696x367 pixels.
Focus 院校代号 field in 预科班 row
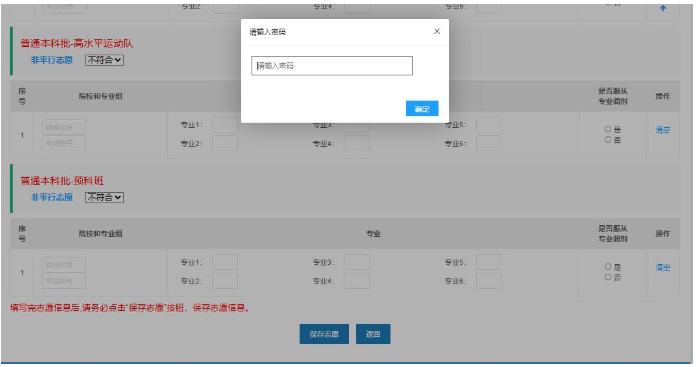pos(64,265)
